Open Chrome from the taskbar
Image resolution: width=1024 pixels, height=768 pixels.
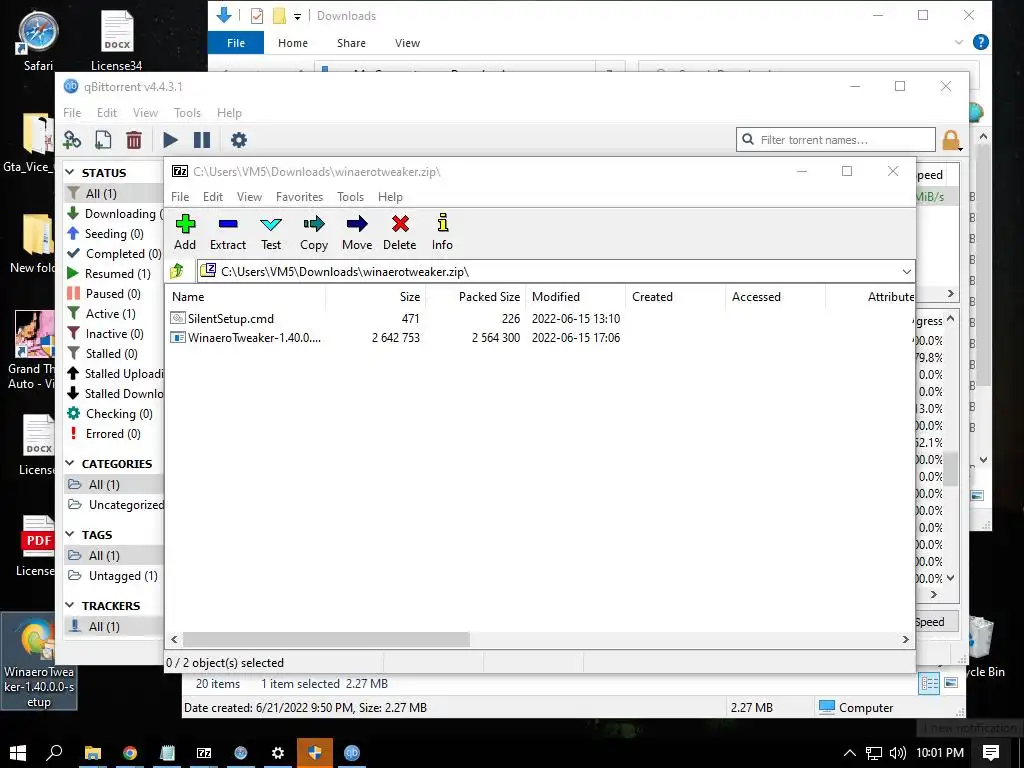(129, 752)
